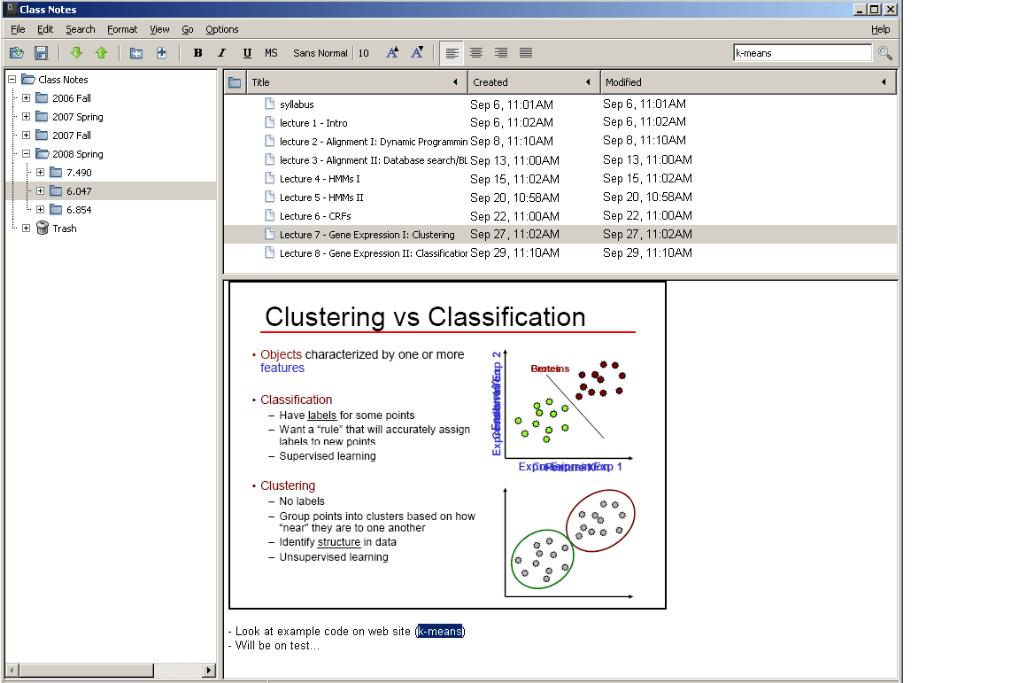The image size is (1016, 683).
Task: Click the Save floppy disk icon
Action: [x=42, y=53]
